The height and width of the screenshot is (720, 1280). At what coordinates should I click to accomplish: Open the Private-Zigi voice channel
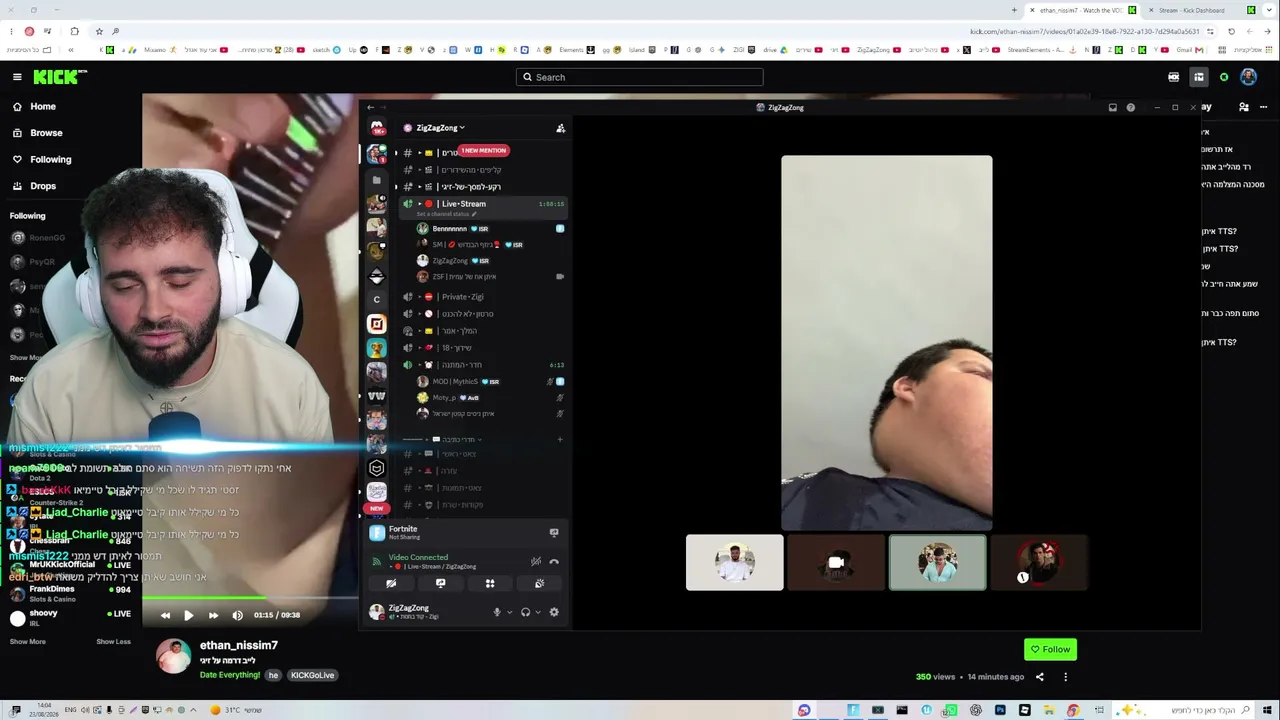point(484,297)
